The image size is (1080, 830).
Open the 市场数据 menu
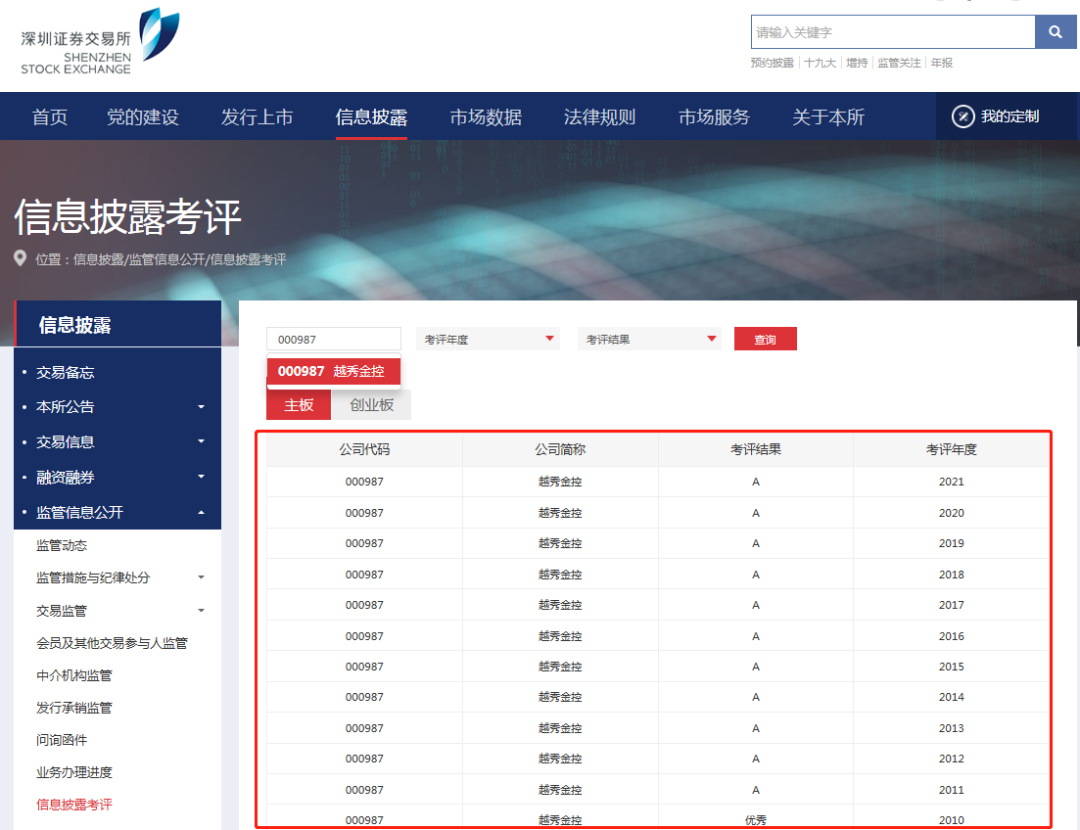pyautogui.click(x=485, y=116)
